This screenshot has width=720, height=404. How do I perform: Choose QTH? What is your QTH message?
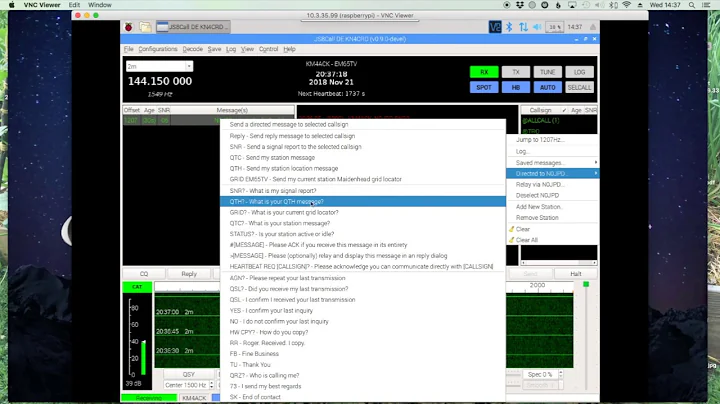[363, 202]
